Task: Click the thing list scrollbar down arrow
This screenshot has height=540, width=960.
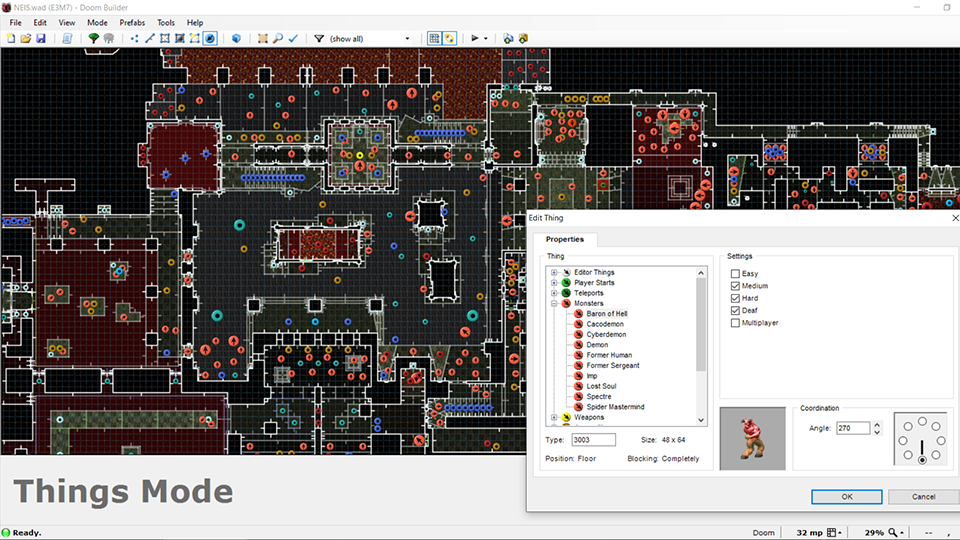Action: coord(701,421)
